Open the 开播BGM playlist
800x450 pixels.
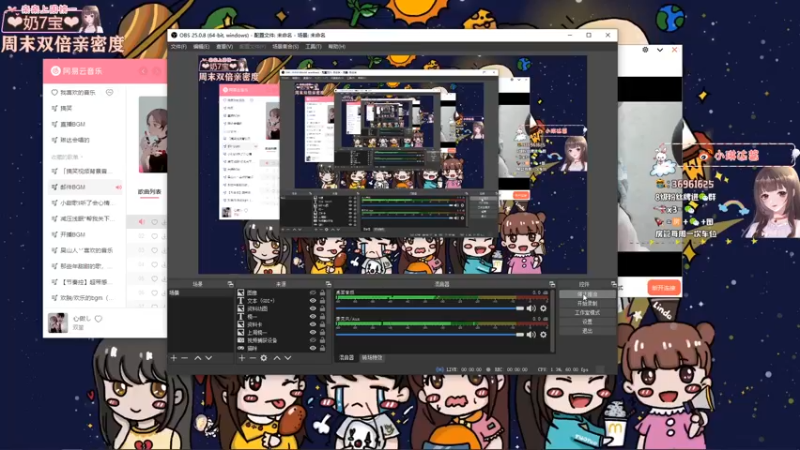72,235
